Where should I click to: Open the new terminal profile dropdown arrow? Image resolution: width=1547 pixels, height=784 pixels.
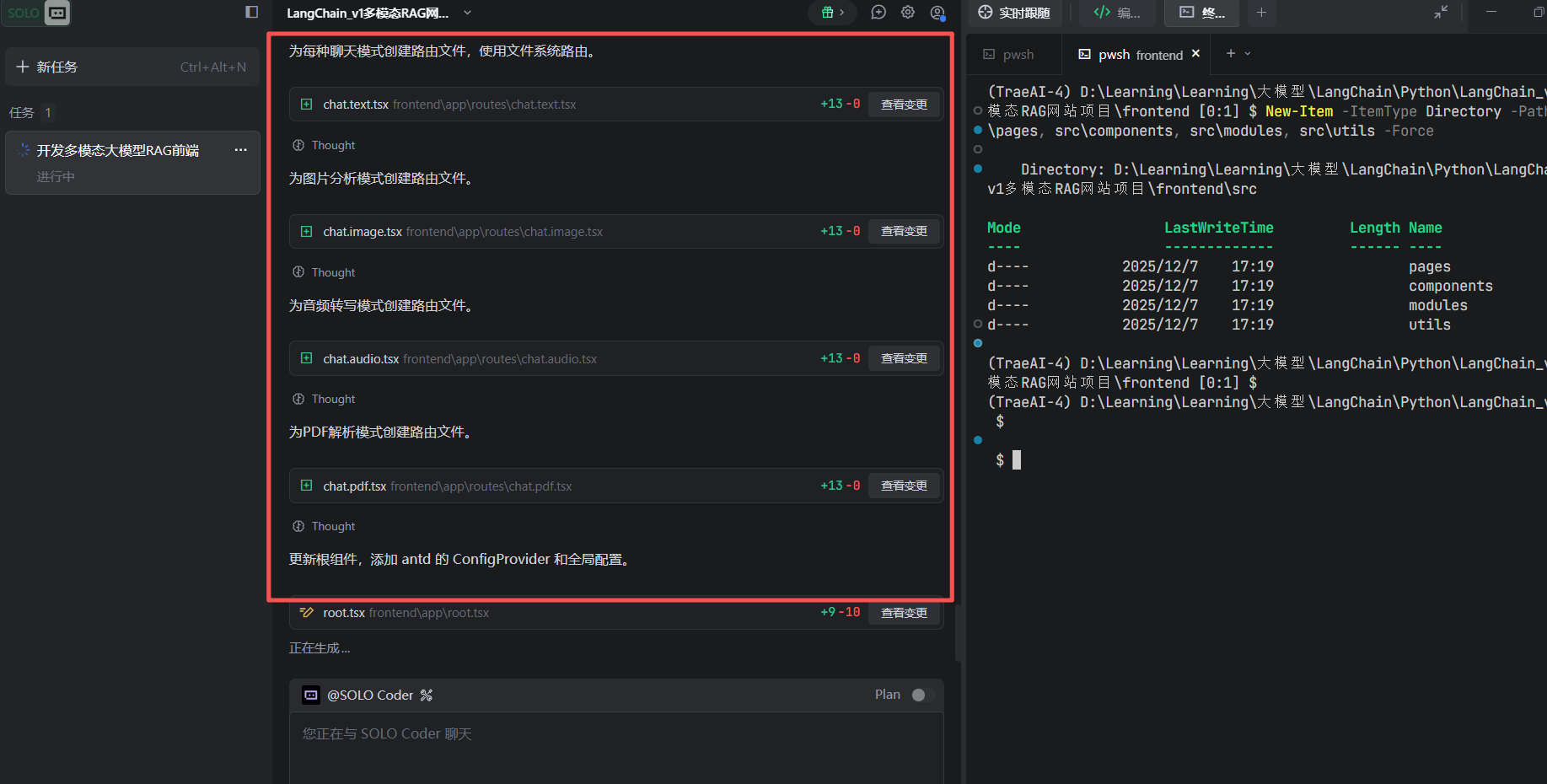tap(1248, 53)
